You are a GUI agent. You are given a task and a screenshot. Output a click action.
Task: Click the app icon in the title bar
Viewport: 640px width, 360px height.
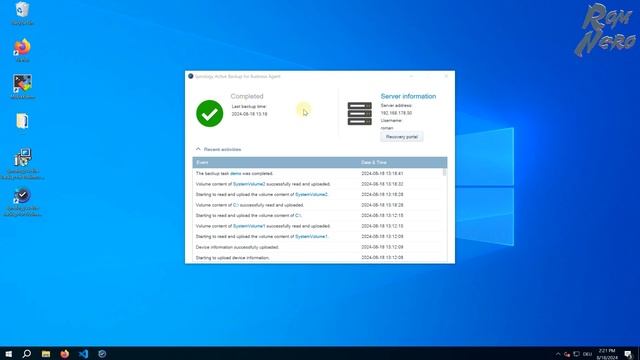point(191,76)
